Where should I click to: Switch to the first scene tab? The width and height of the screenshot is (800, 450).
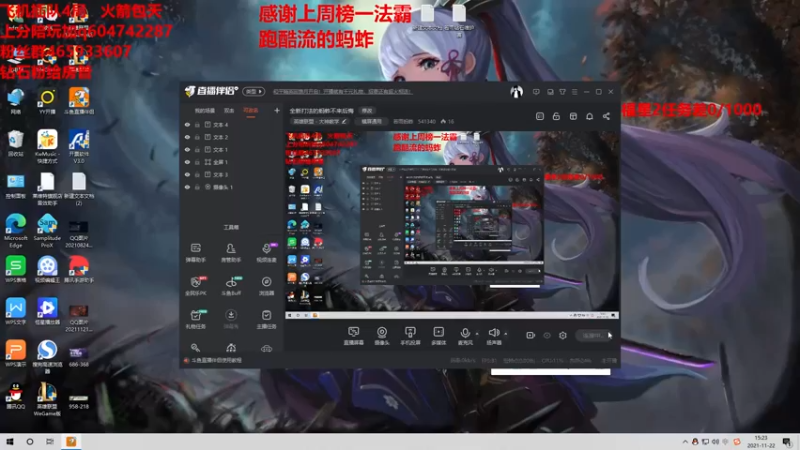coord(205,111)
